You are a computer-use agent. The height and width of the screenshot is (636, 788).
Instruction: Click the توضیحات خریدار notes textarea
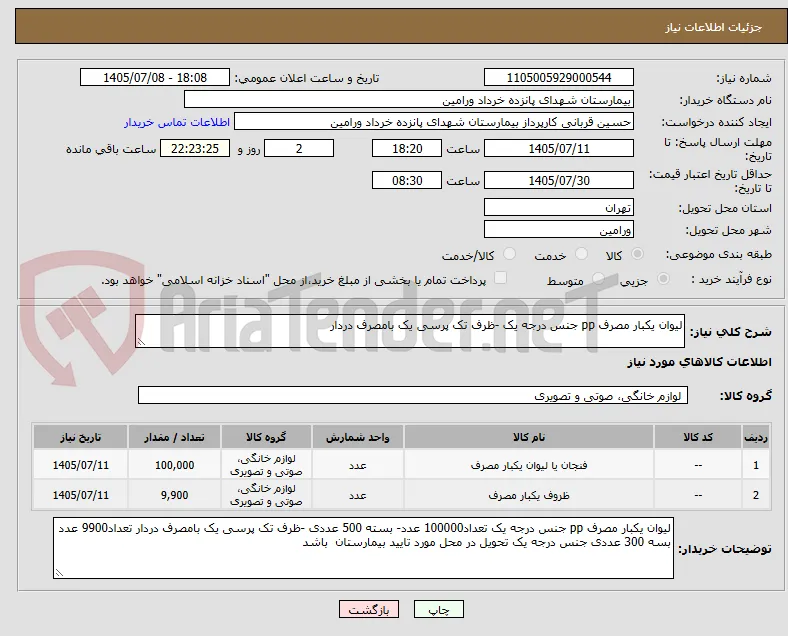tap(363, 548)
